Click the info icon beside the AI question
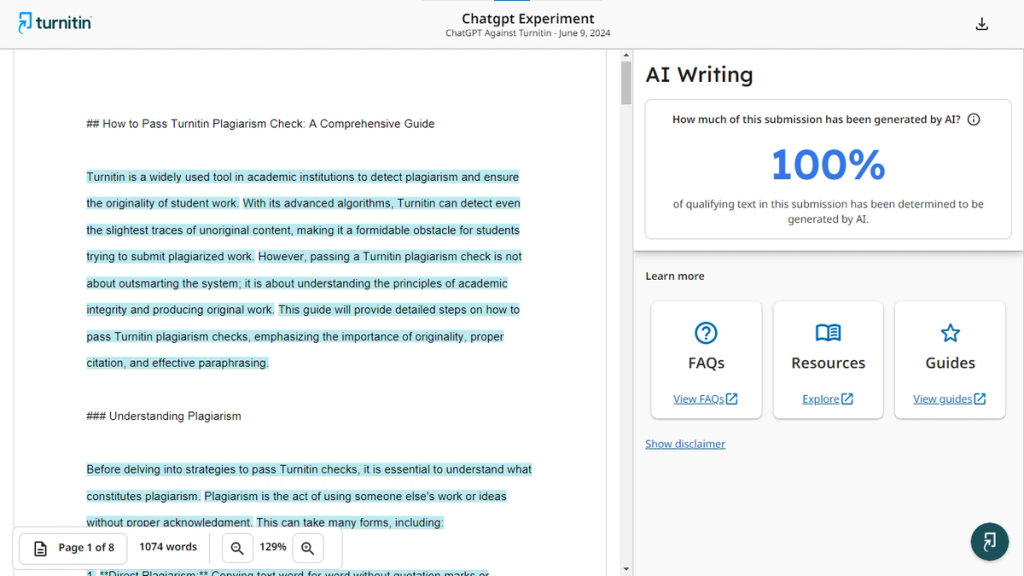 974,119
